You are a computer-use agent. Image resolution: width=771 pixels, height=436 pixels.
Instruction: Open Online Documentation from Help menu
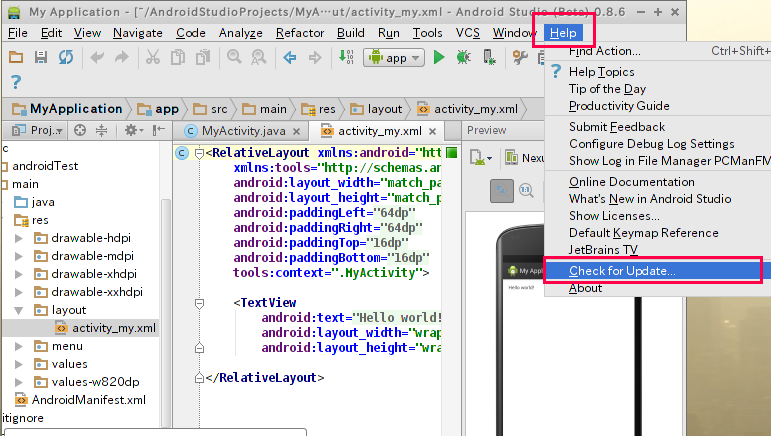657,182
